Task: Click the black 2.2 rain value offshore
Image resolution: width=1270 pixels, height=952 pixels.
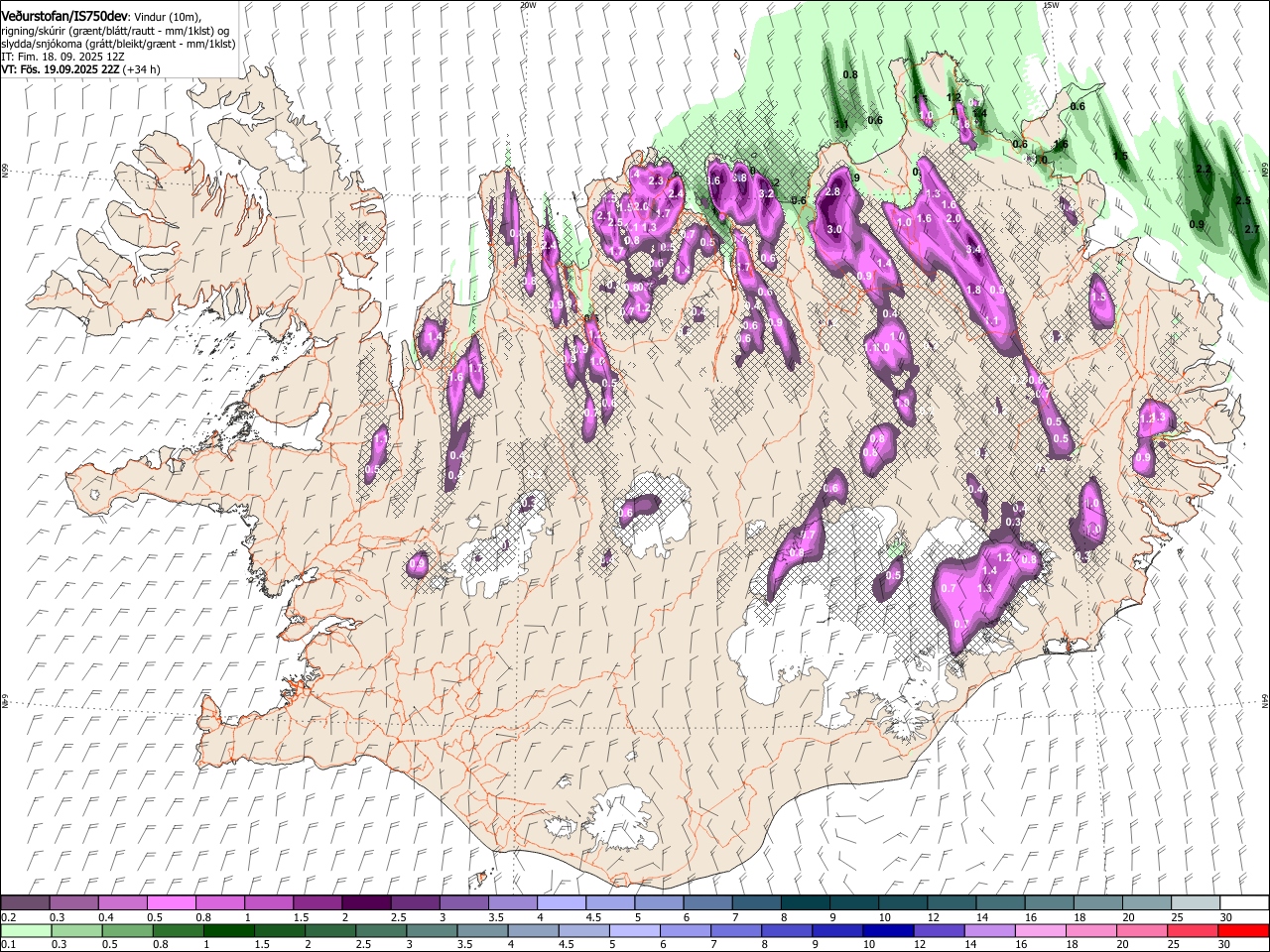Action: [x=1204, y=170]
